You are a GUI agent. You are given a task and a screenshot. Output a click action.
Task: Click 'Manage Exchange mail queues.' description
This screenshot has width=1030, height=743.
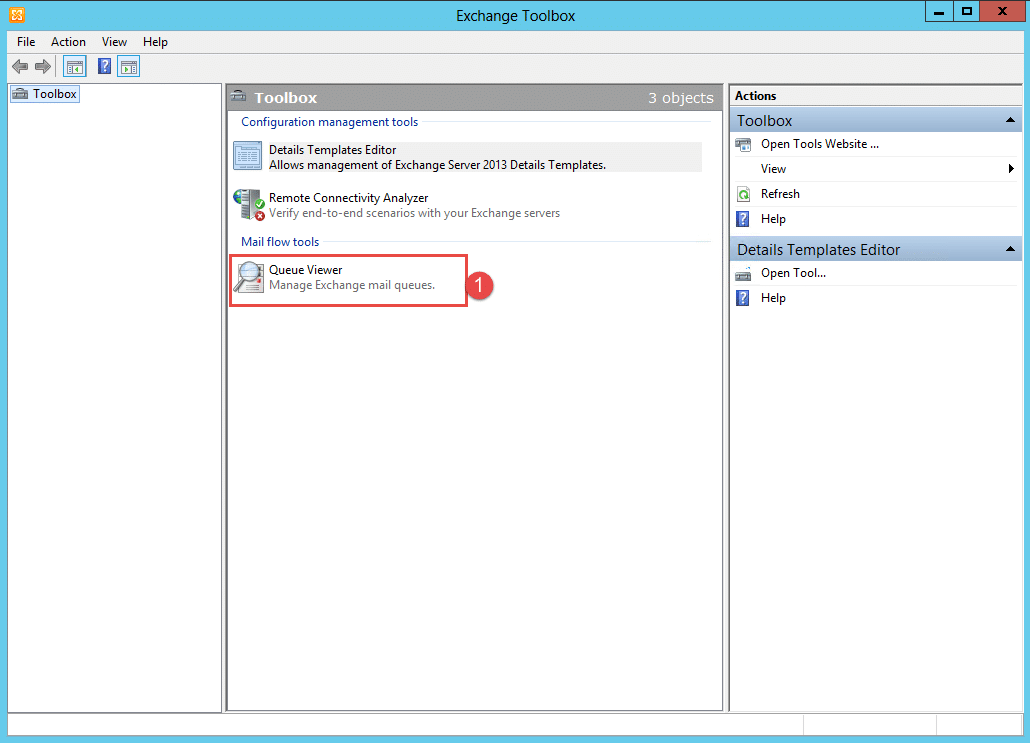click(351, 285)
